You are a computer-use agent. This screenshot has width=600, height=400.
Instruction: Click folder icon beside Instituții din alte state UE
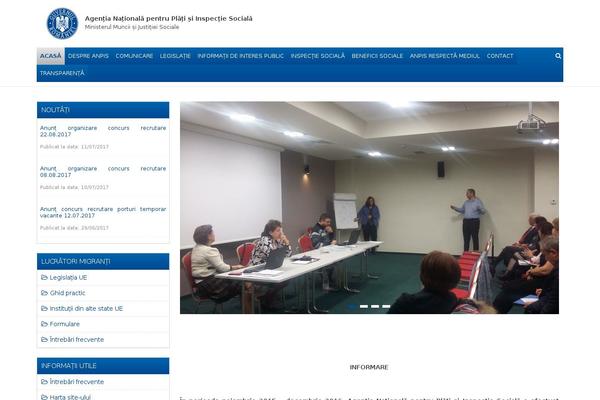[x=44, y=309]
